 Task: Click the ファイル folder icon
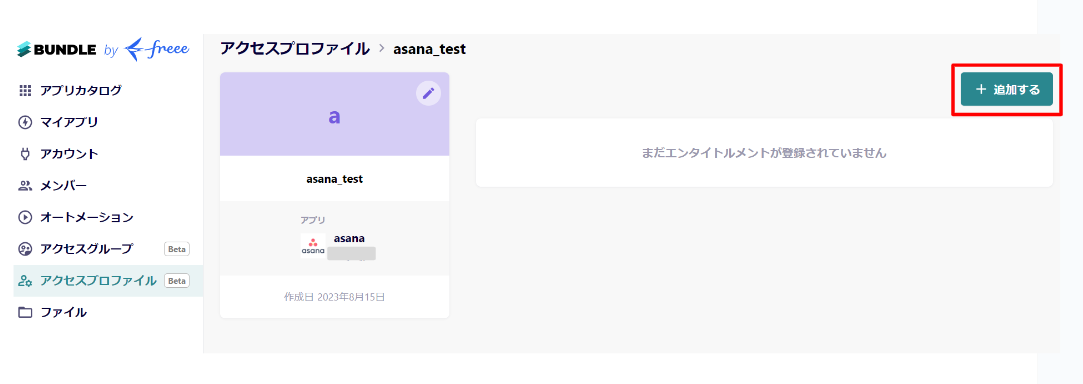pyautogui.click(x=26, y=312)
